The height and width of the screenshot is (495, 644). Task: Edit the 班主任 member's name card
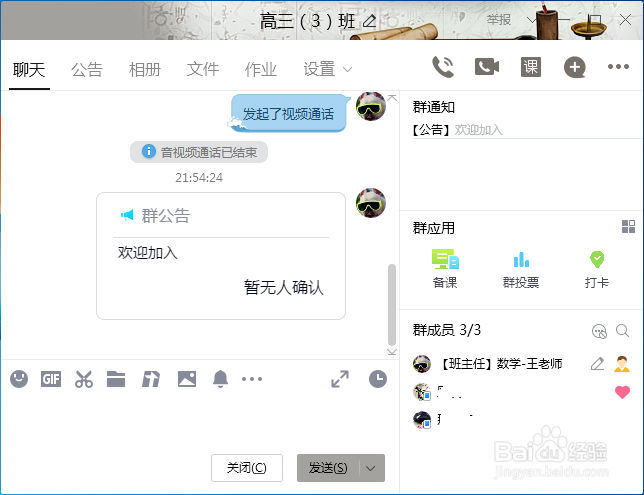coord(597,364)
